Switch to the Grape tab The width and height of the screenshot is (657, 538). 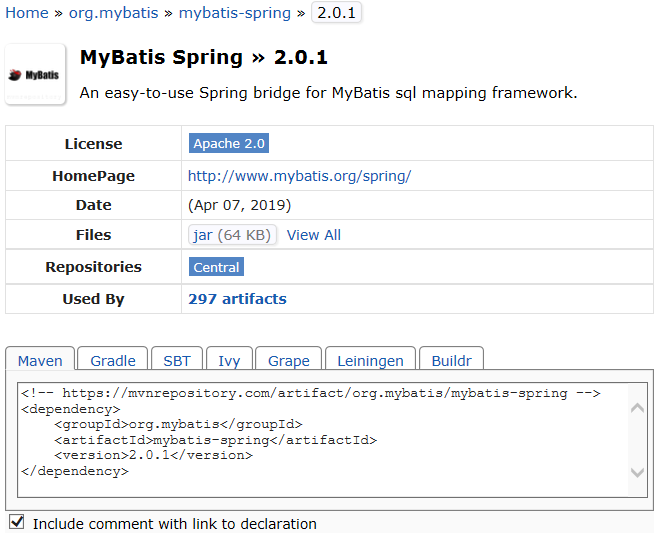point(289,360)
